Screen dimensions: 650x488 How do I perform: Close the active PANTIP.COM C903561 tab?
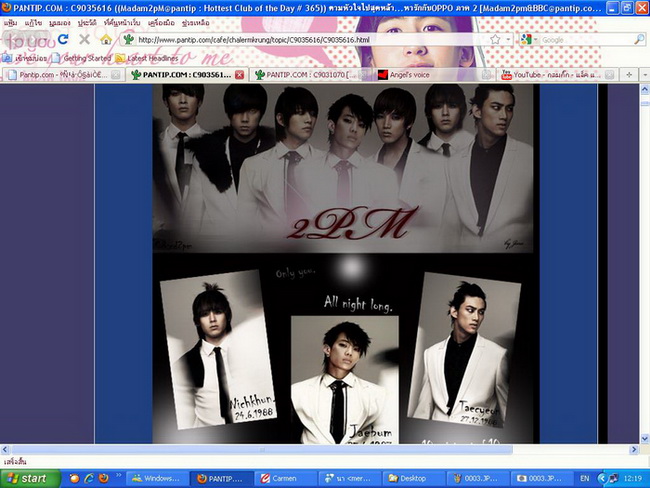(x=239, y=75)
